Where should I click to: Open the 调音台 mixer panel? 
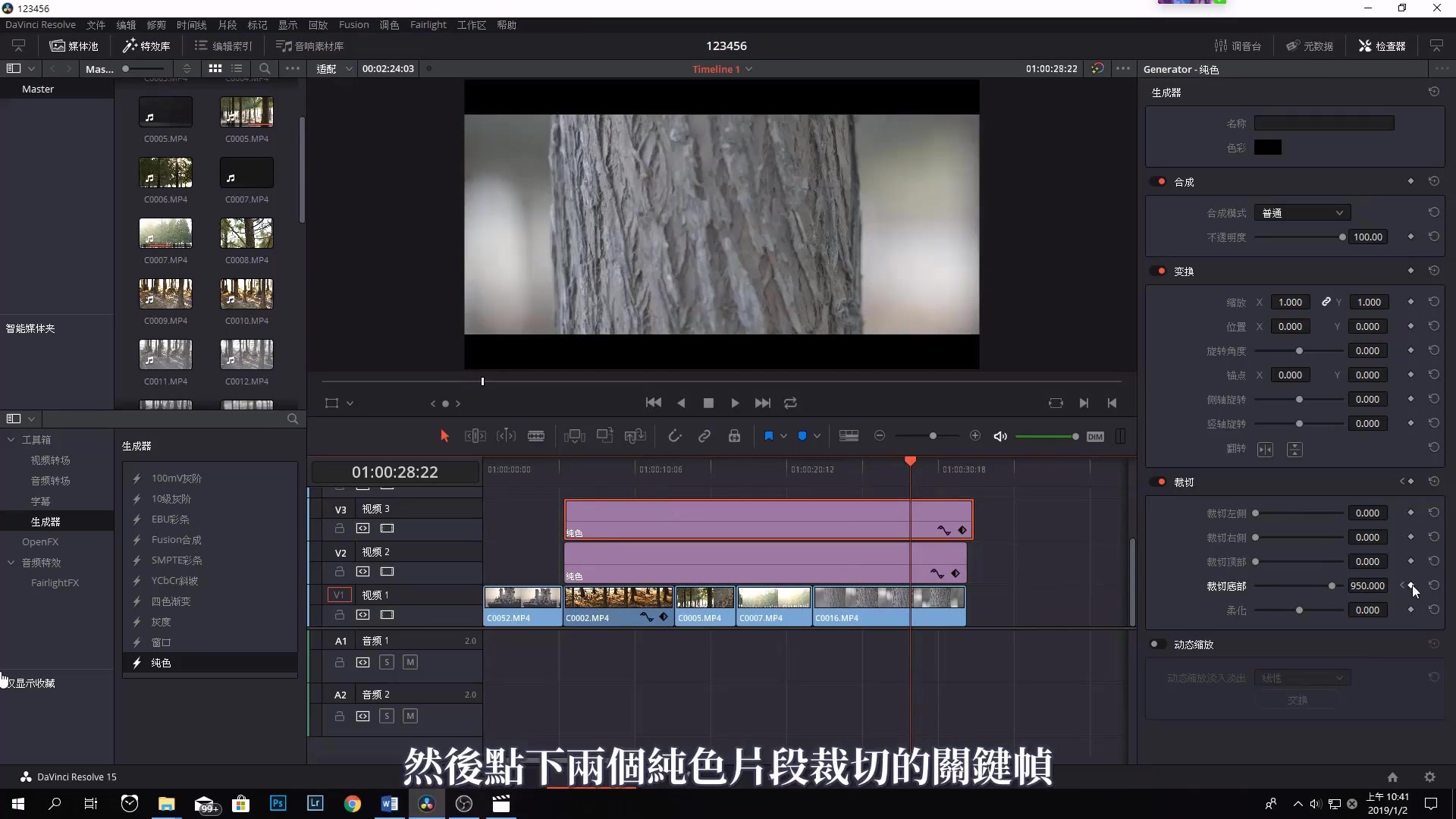(1239, 45)
